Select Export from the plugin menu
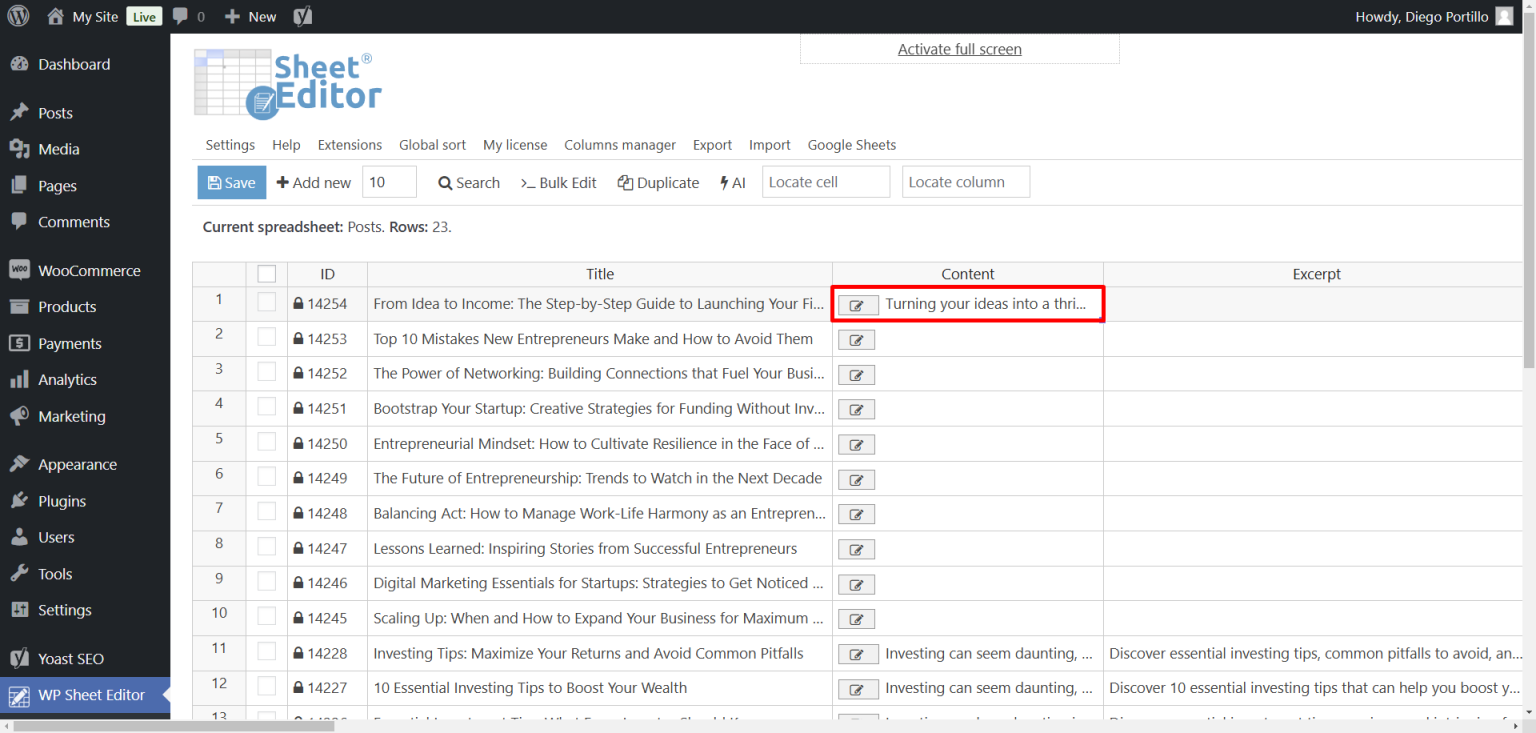1536x733 pixels. [x=712, y=144]
